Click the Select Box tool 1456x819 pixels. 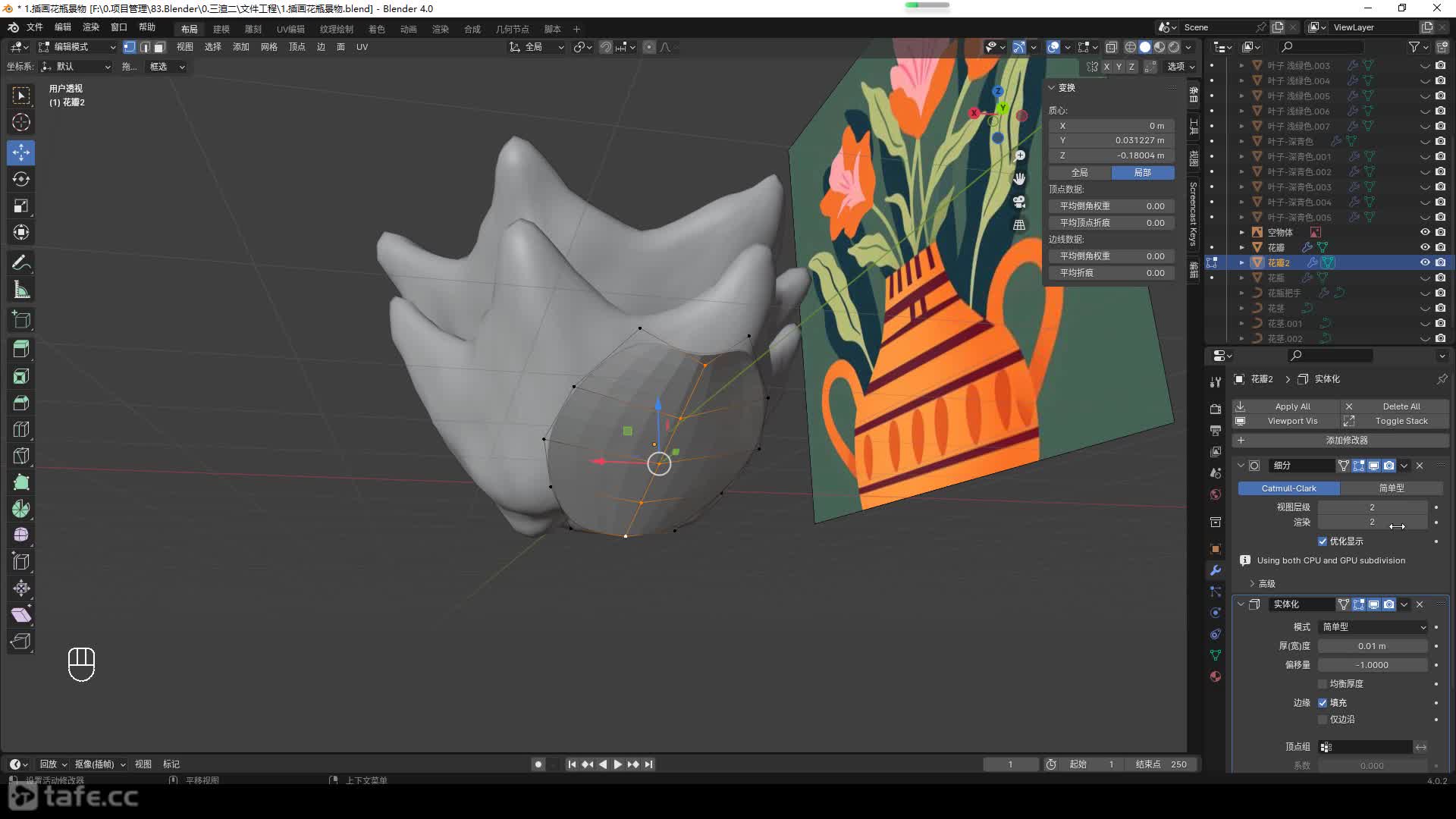(21, 96)
